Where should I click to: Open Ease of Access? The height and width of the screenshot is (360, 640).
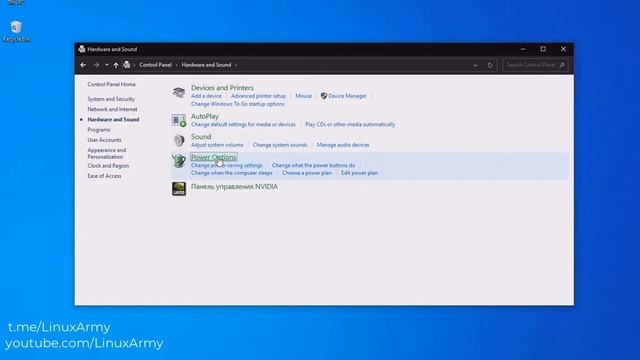tap(104, 176)
